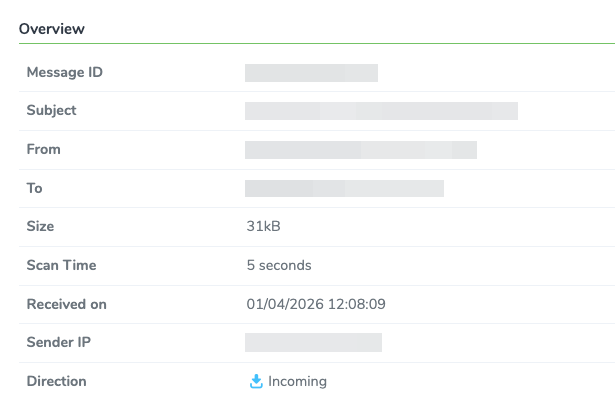615x413 pixels.
Task: Click the redacted Sender IP value
Action: 313,342
